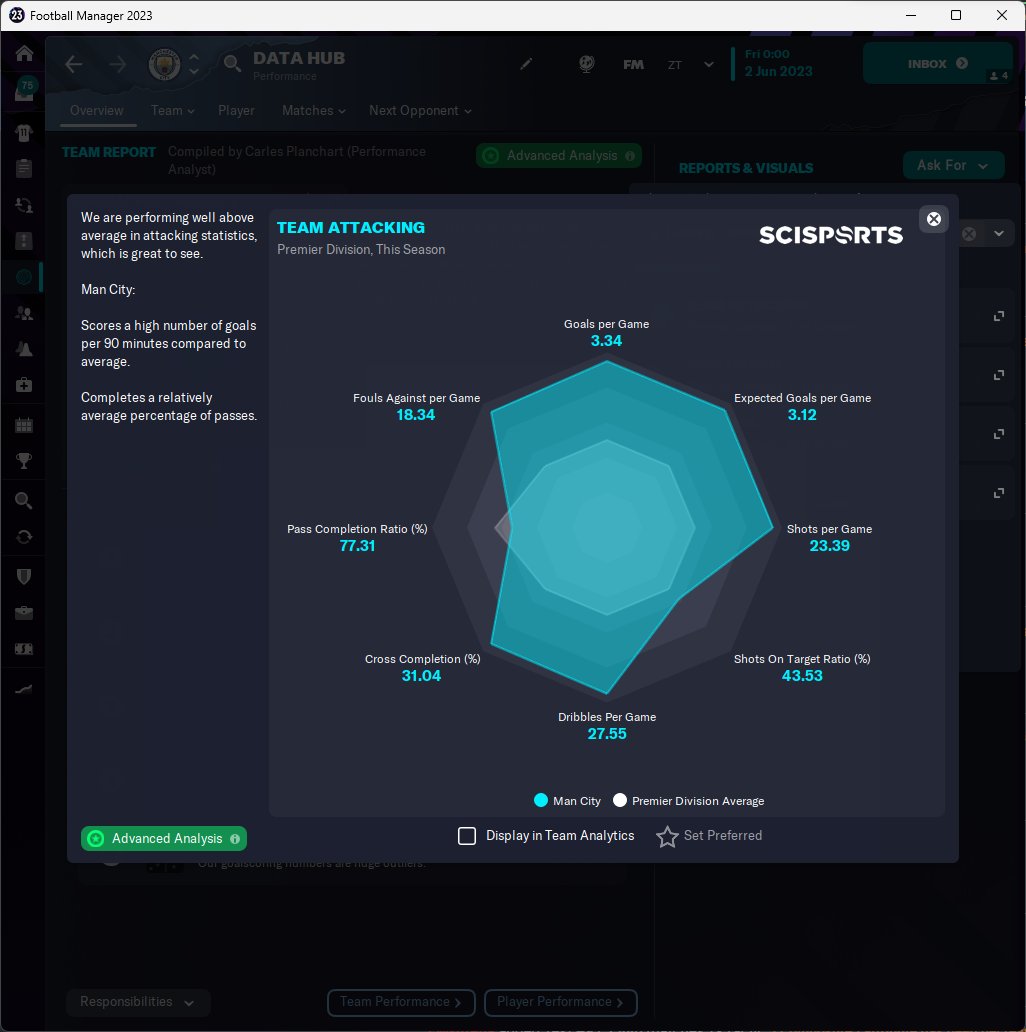Open the Club Info shield sidebar icon

coord(24,577)
